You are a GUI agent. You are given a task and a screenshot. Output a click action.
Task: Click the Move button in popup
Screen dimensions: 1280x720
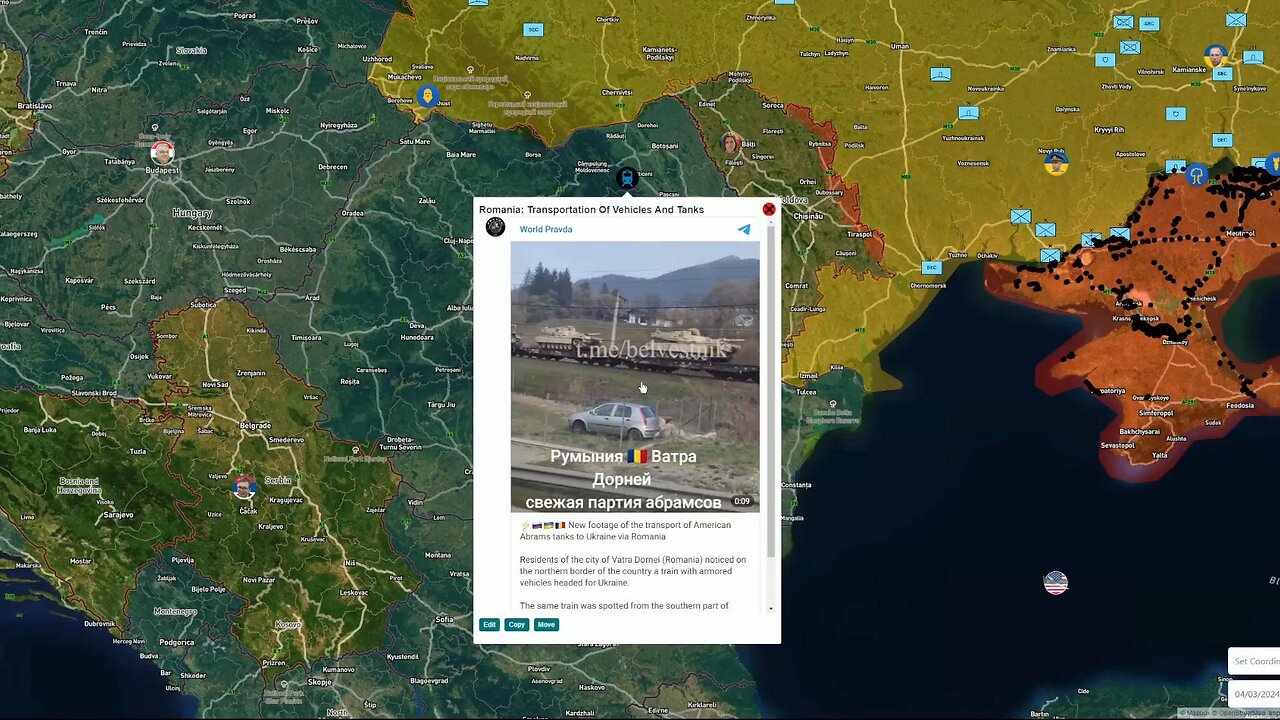coord(546,624)
